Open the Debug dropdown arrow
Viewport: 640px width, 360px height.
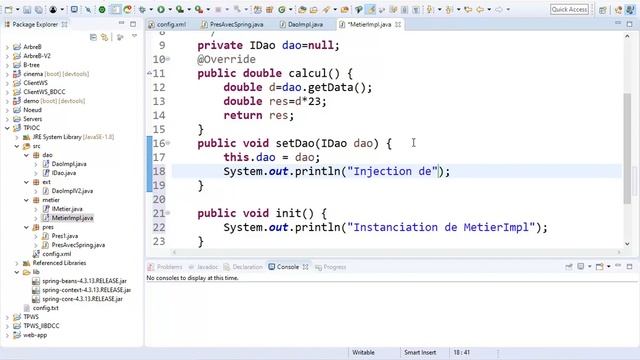click(151, 9)
